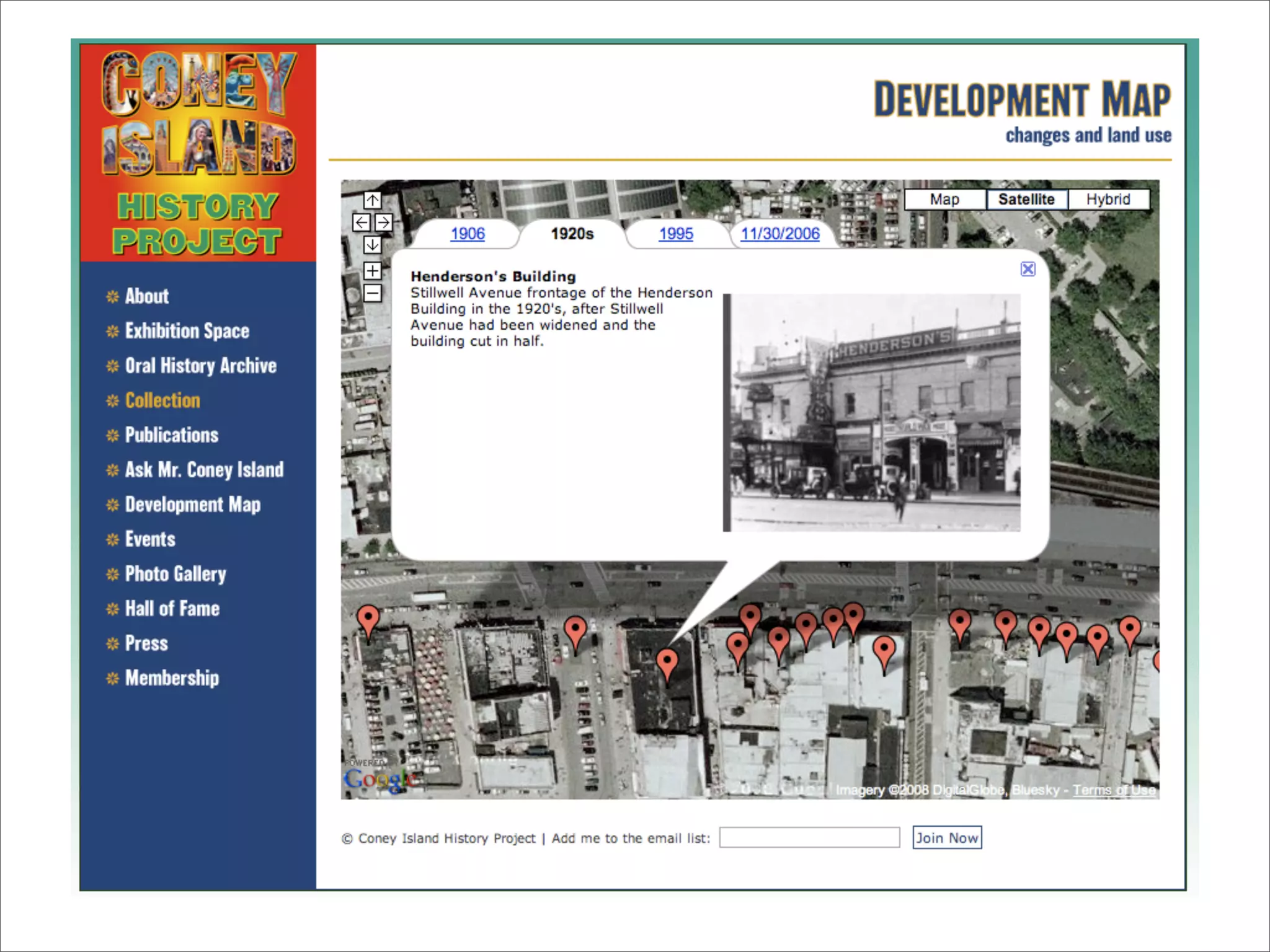Select Satellite view mode

pos(1026,200)
